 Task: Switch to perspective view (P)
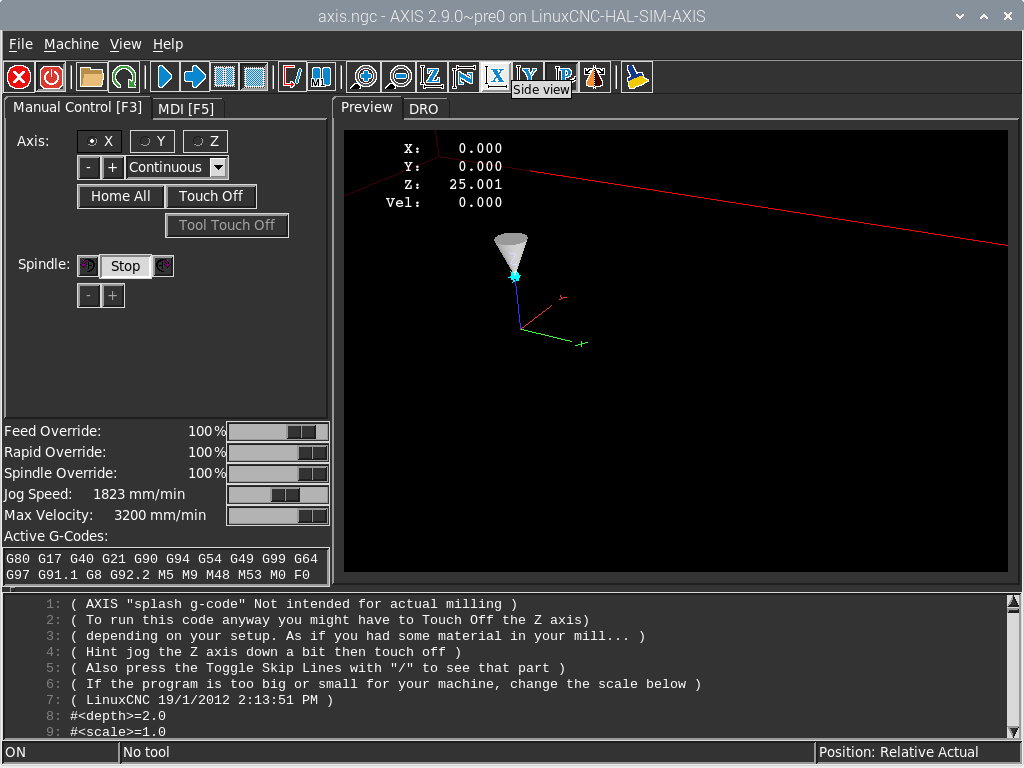click(x=562, y=72)
